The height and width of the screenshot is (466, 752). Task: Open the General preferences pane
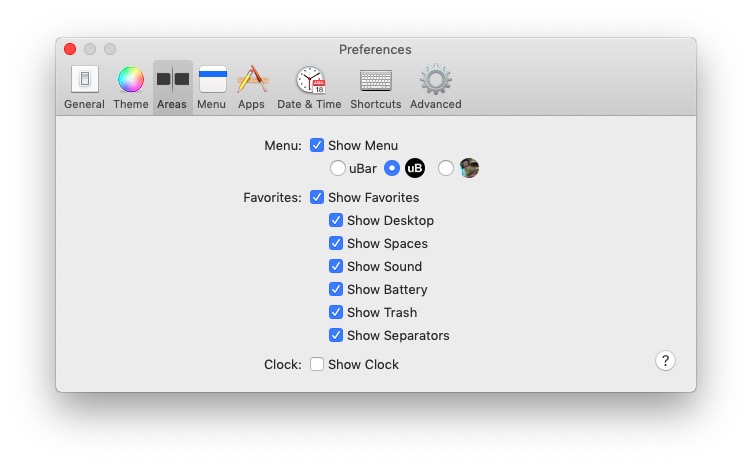click(84, 88)
